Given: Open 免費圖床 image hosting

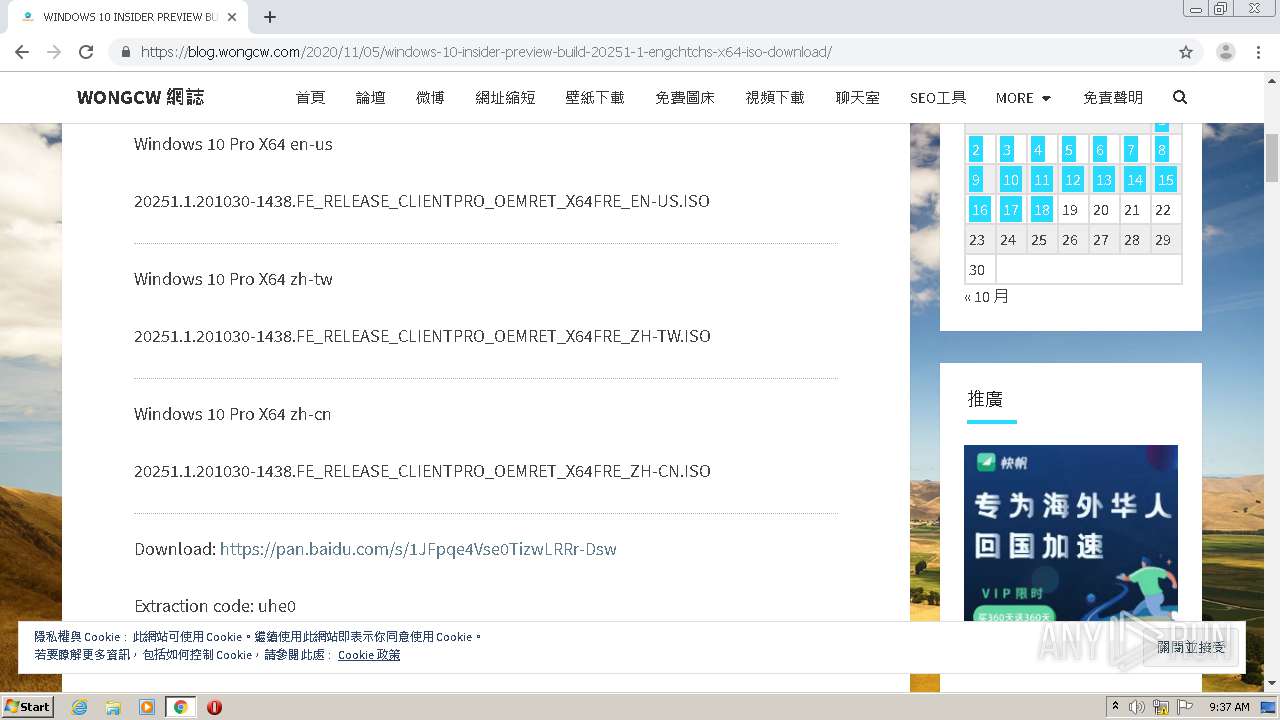Looking at the screenshot, I should 685,98.
